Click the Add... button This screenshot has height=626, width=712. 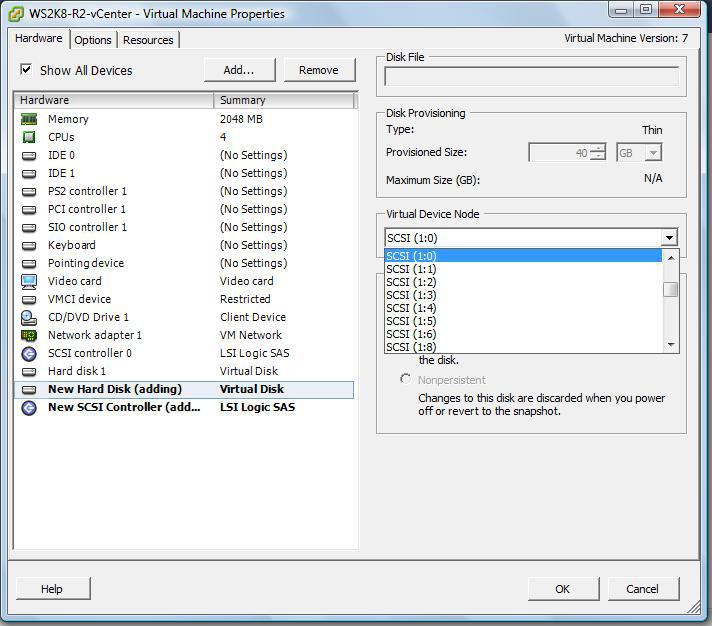(x=239, y=70)
